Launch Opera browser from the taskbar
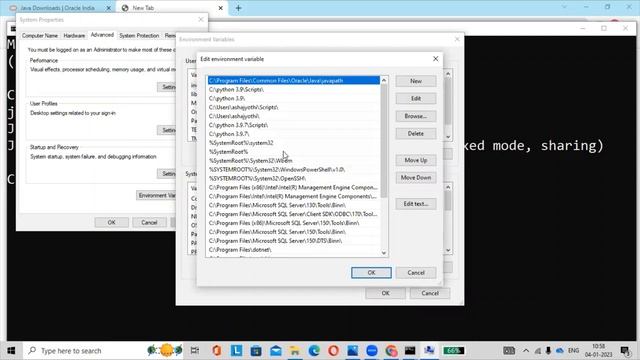The height and width of the screenshot is (360, 640). [x=333, y=351]
